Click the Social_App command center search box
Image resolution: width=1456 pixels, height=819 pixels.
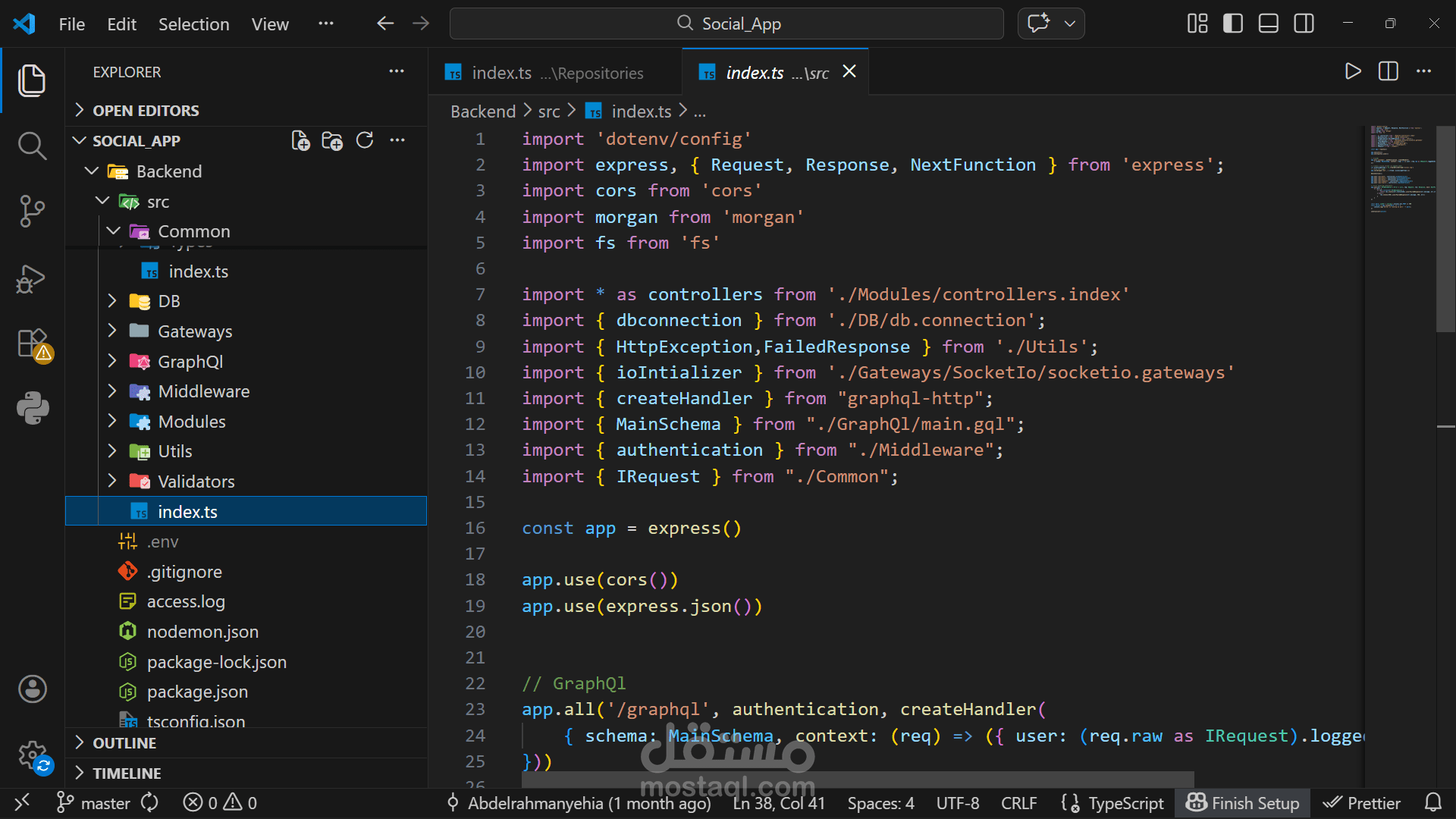click(x=726, y=24)
